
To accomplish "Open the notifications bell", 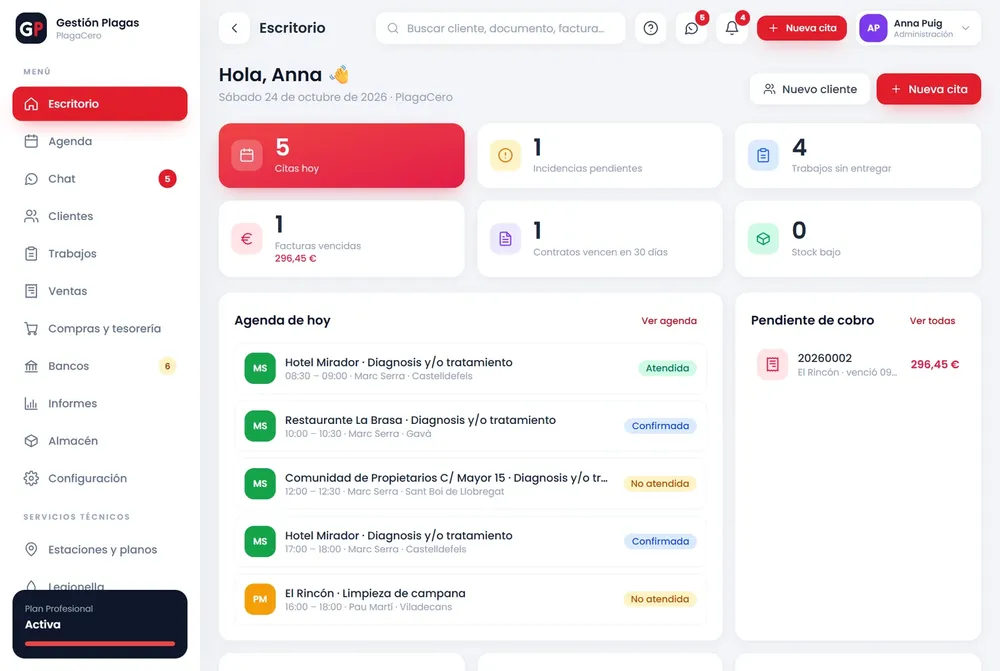I will 732,28.
